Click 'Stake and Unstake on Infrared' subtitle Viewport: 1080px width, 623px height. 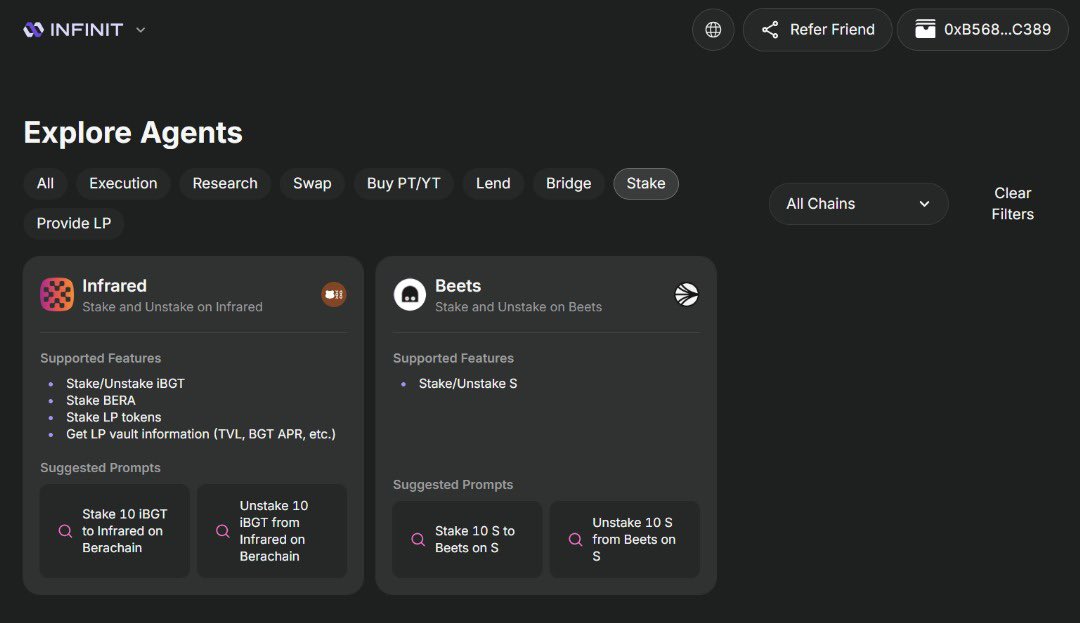pyautogui.click(x=172, y=307)
